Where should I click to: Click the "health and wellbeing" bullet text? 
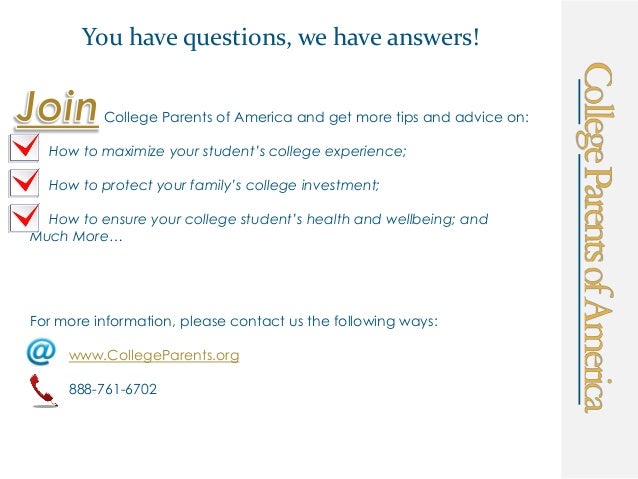[x=268, y=219]
